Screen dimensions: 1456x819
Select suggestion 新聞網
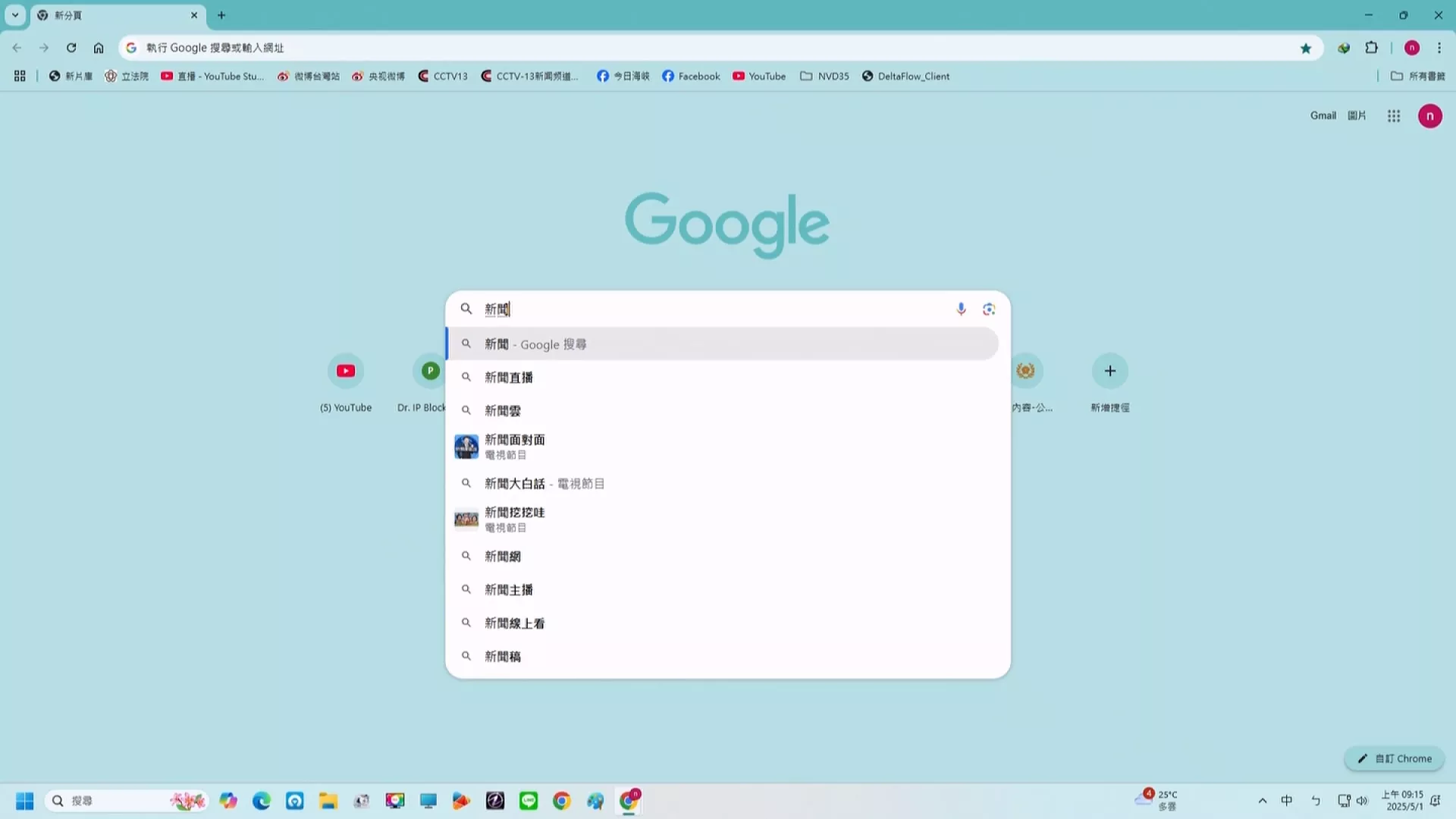[x=723, y=556]
